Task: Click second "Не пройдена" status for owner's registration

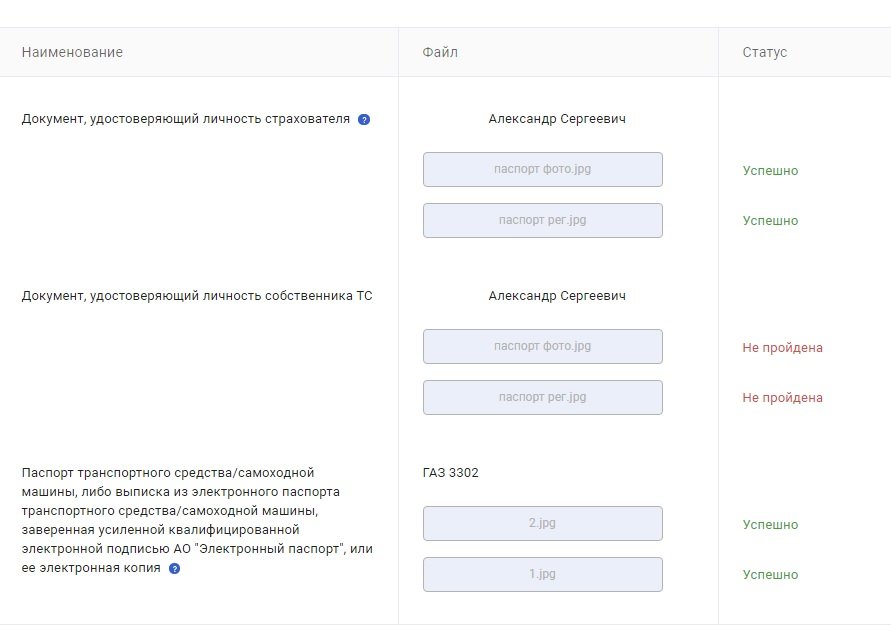Action: click(782, 398)
